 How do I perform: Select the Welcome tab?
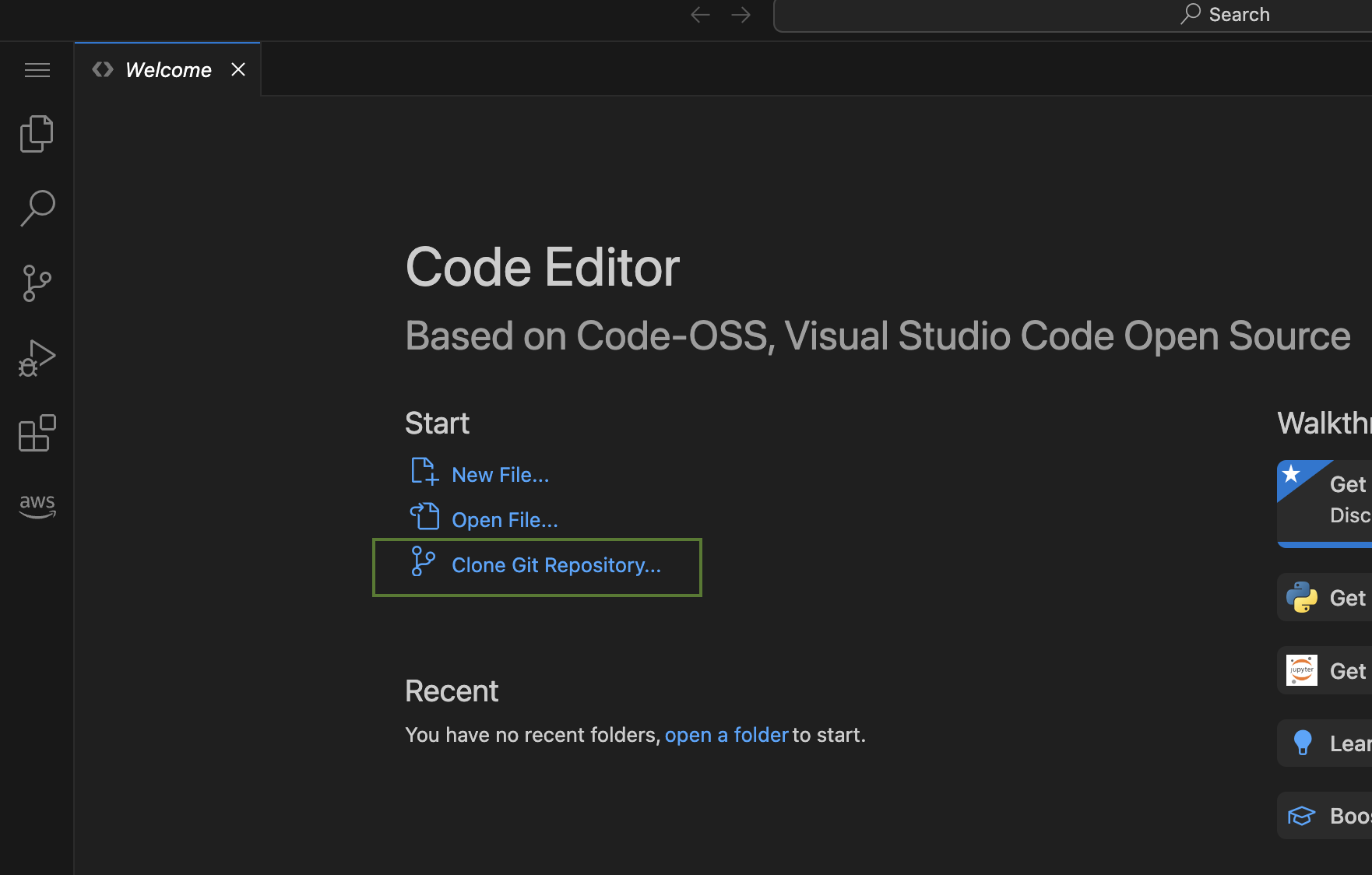[167, 70]
